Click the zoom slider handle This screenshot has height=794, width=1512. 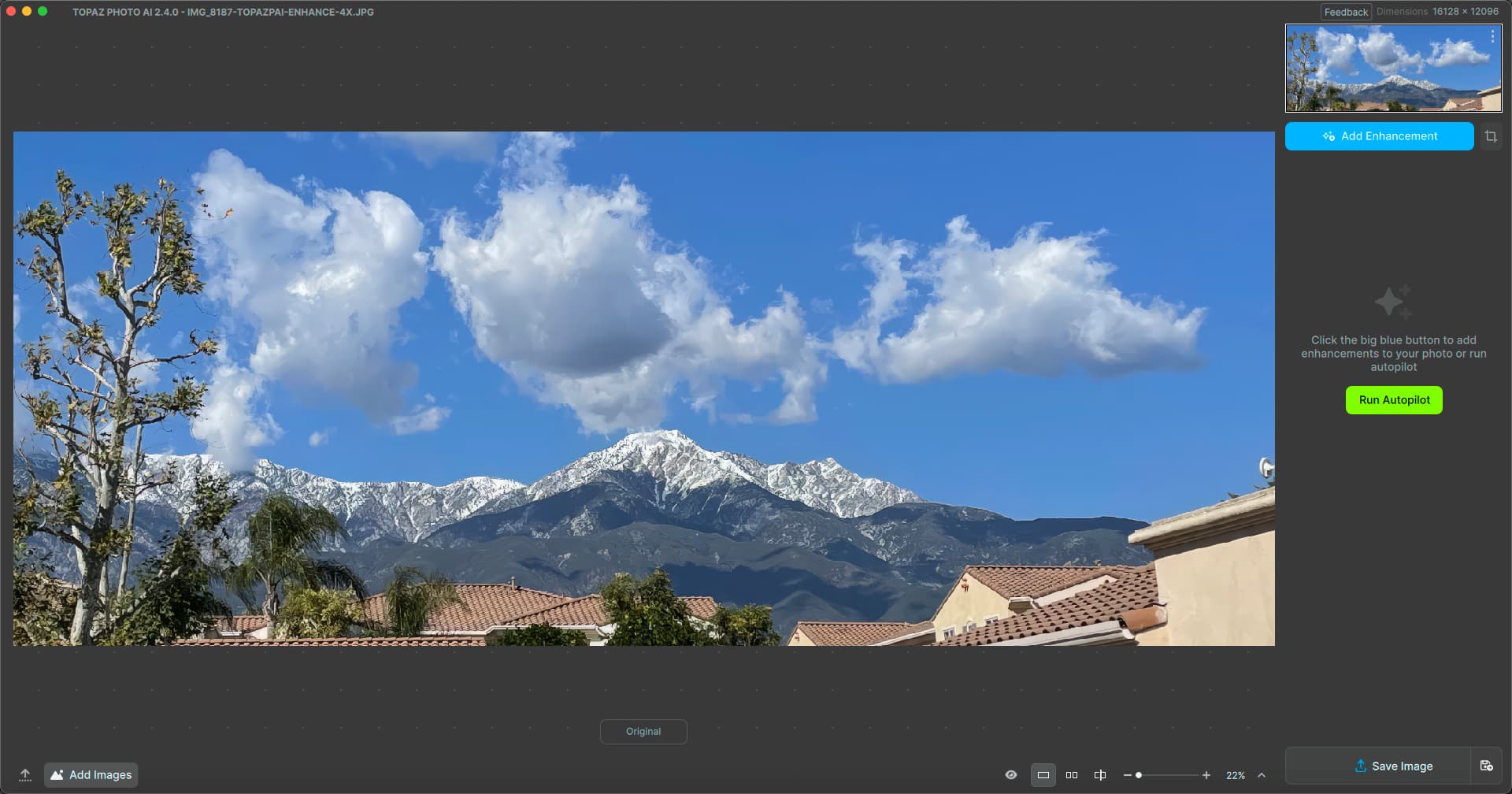pyautogui.click(x=1139, y=775)
